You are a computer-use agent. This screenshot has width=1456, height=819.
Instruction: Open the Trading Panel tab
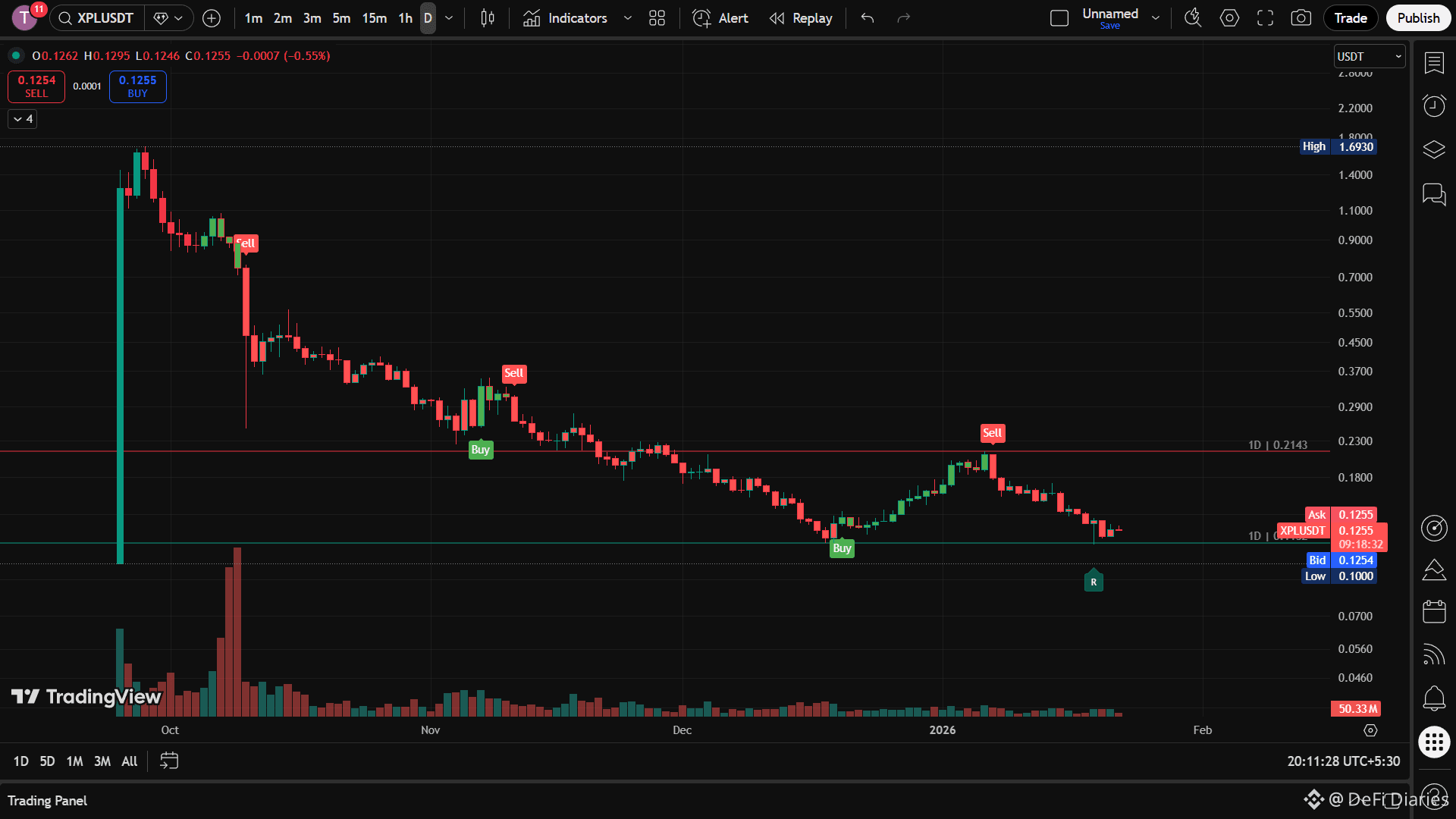[x=47, y=801]
